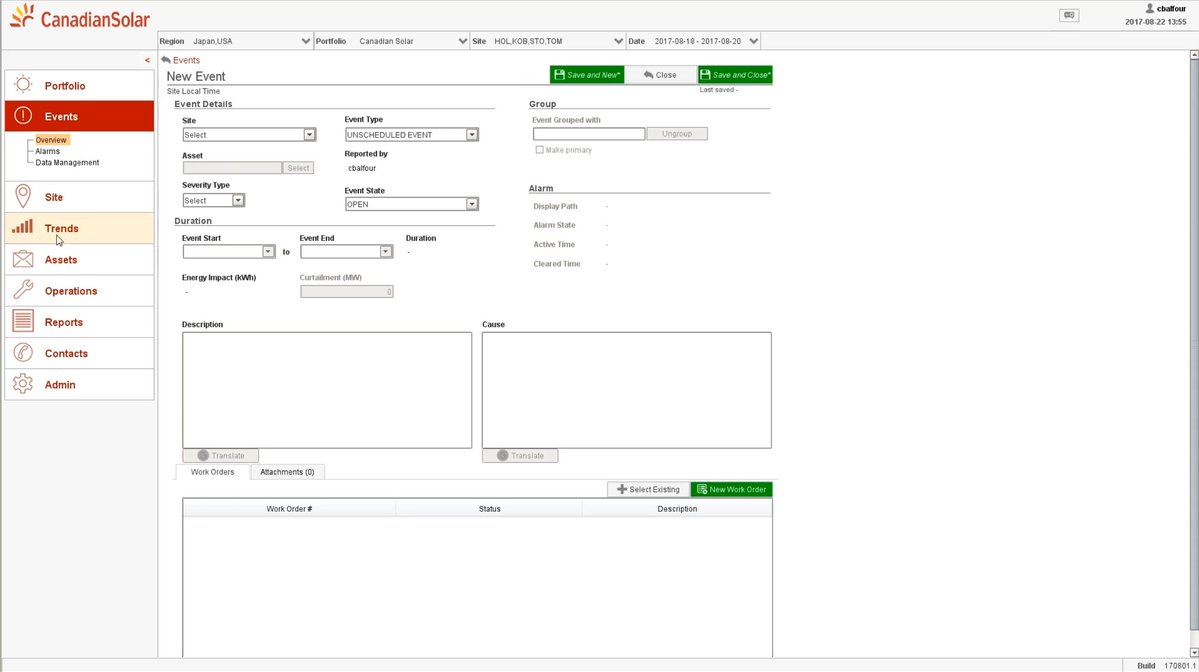Click the message icon in top header
1199x672 pixels.
tap(1069, 15)
